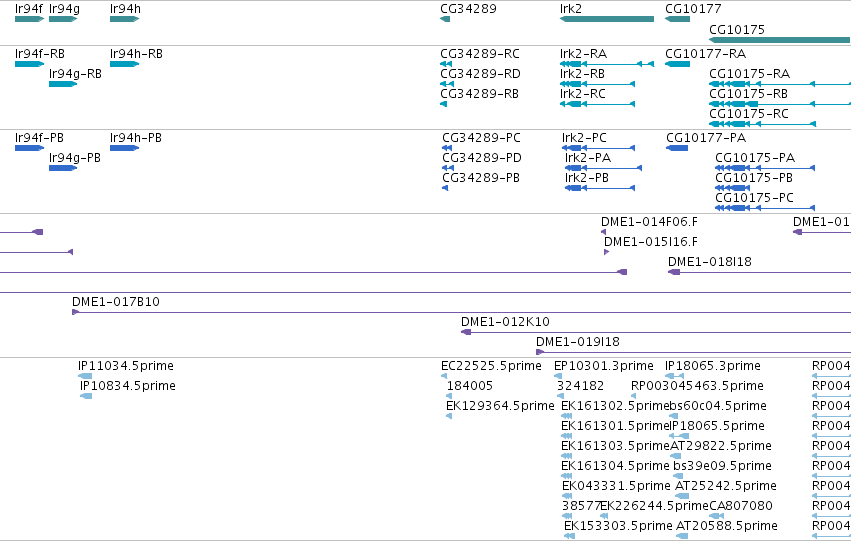Select EST EK161304.5prime
This screenshot has width=851, height=541.
pos(615,467)
